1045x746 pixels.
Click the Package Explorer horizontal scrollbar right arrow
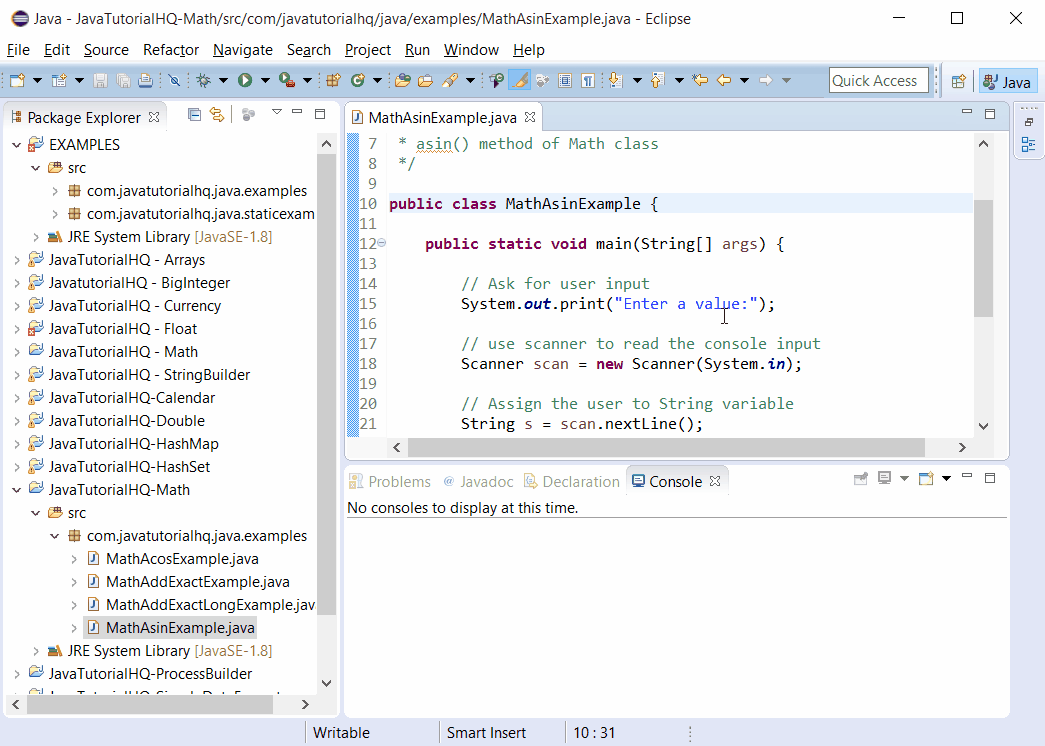coord(305,704)
